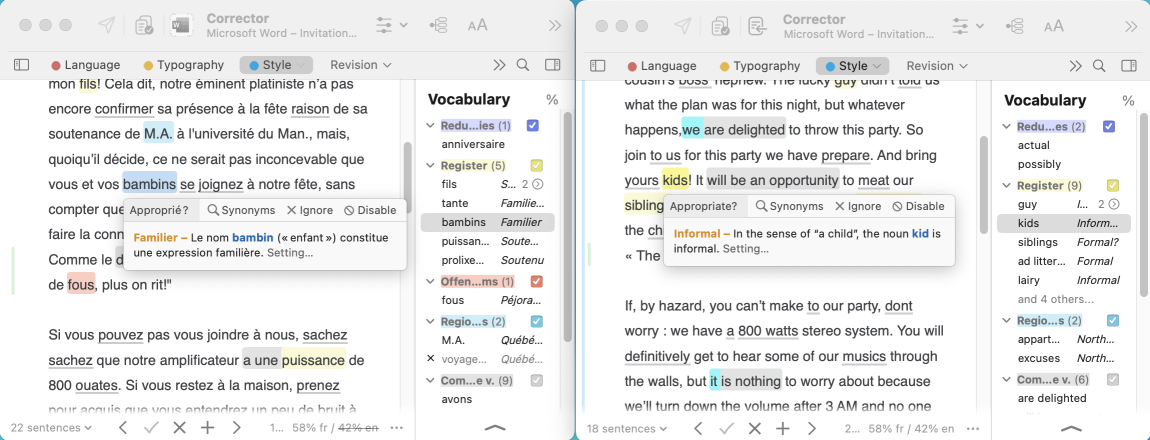Viewport: 1150px width, 440px height.
Task: Collapse the Redundancies group in French window
Action: pos(430,125)
